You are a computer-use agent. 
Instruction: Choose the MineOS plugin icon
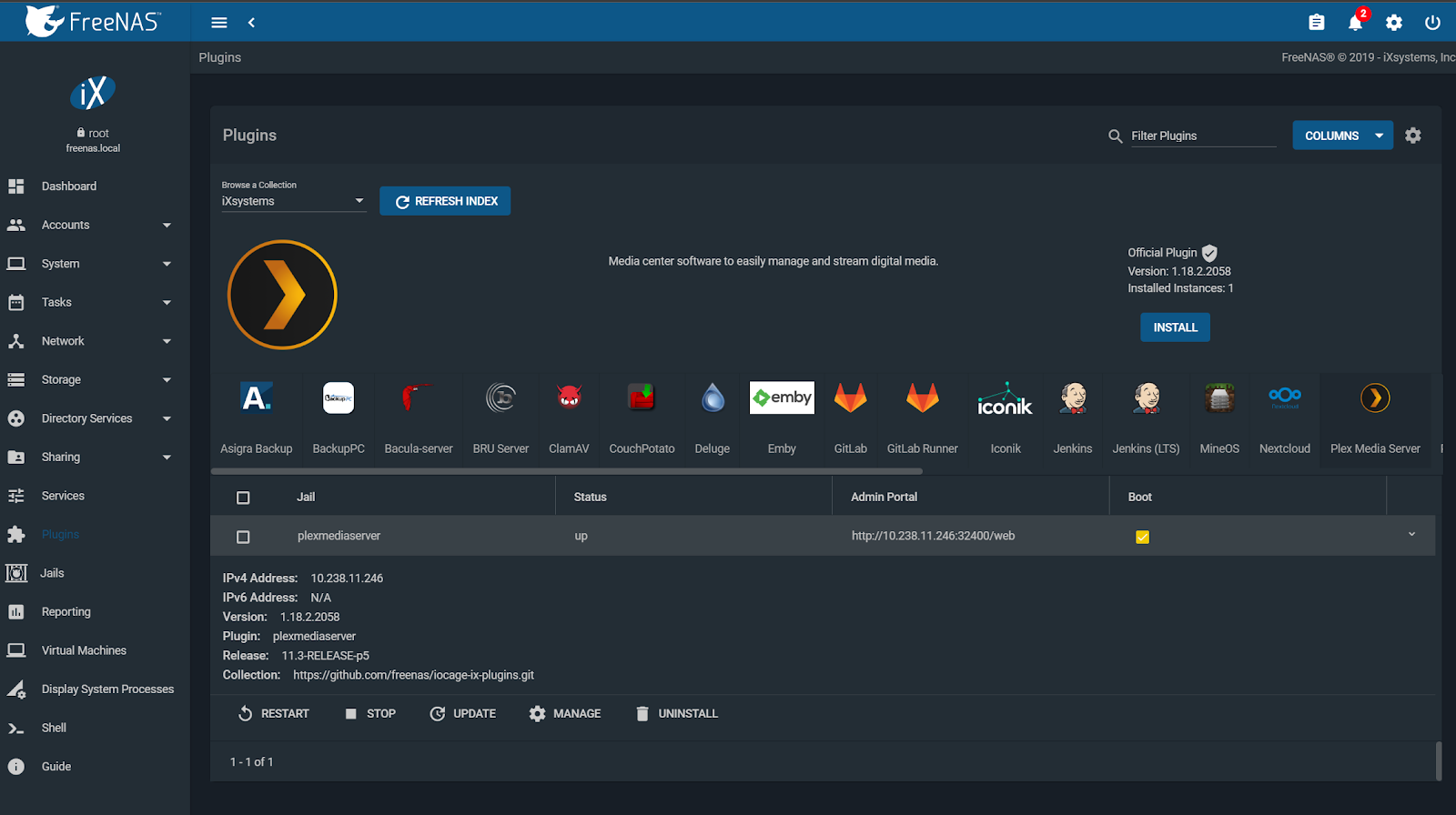pyautogui.click(x=1219, y=397)
